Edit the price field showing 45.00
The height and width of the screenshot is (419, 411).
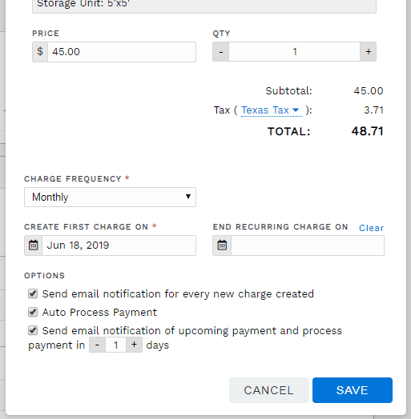pos(122,52)
